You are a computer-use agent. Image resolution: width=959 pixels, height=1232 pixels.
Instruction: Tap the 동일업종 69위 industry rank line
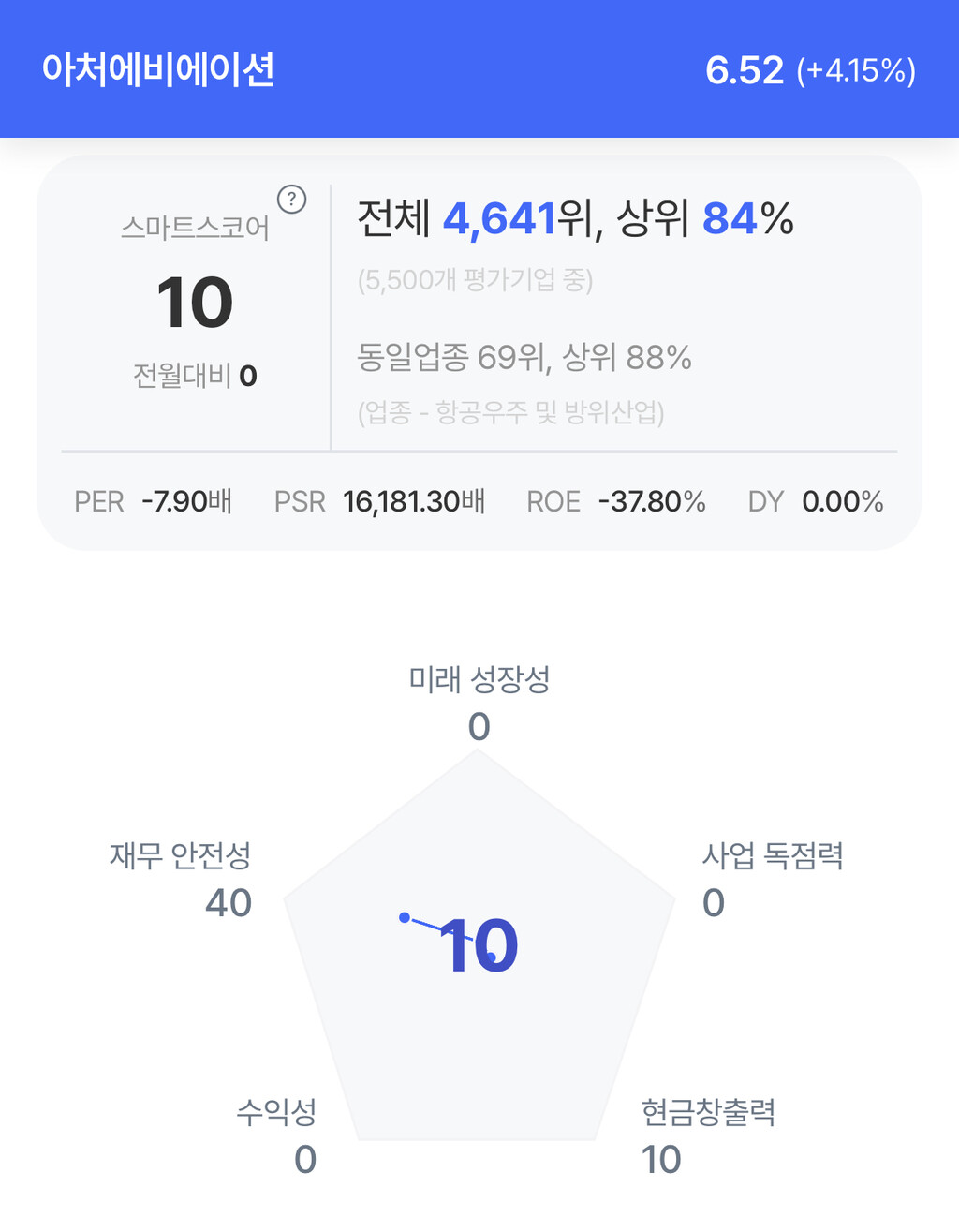point(524,357)
